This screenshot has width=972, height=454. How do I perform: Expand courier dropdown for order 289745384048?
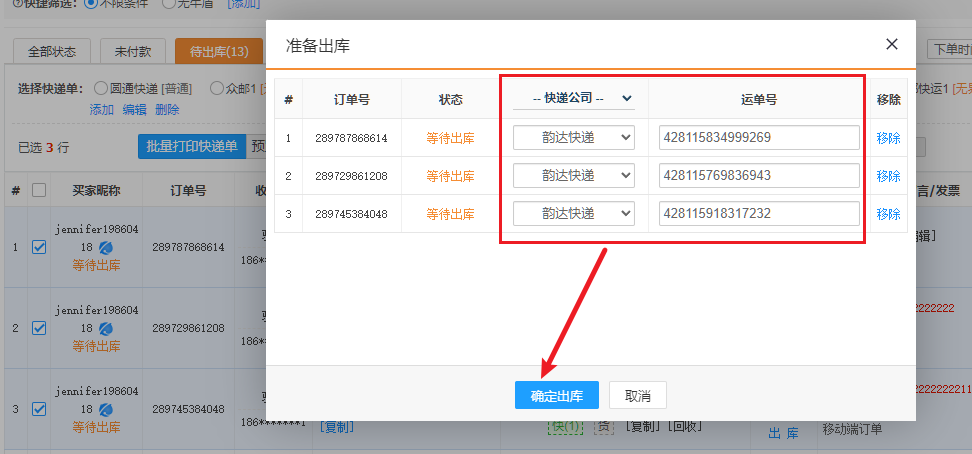(x=573, y=213)
